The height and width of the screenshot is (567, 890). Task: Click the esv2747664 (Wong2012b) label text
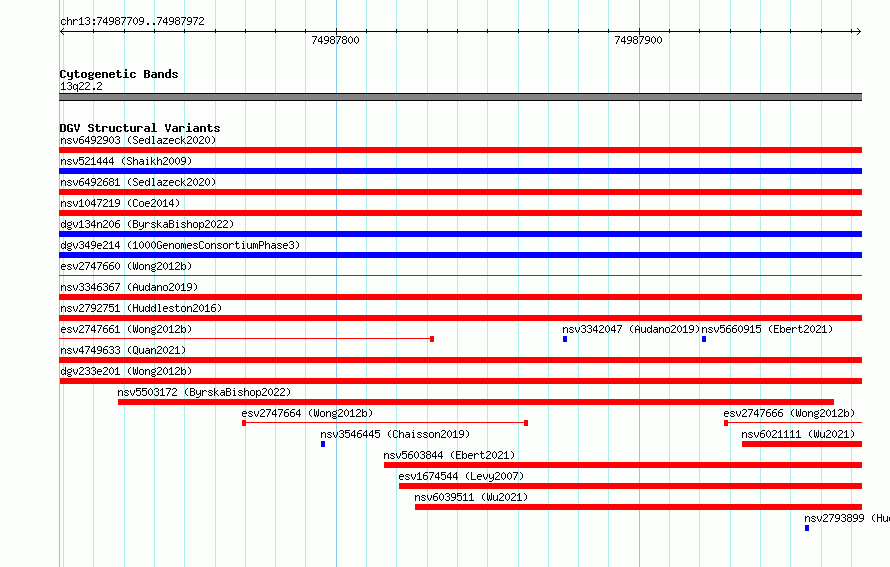307,413
